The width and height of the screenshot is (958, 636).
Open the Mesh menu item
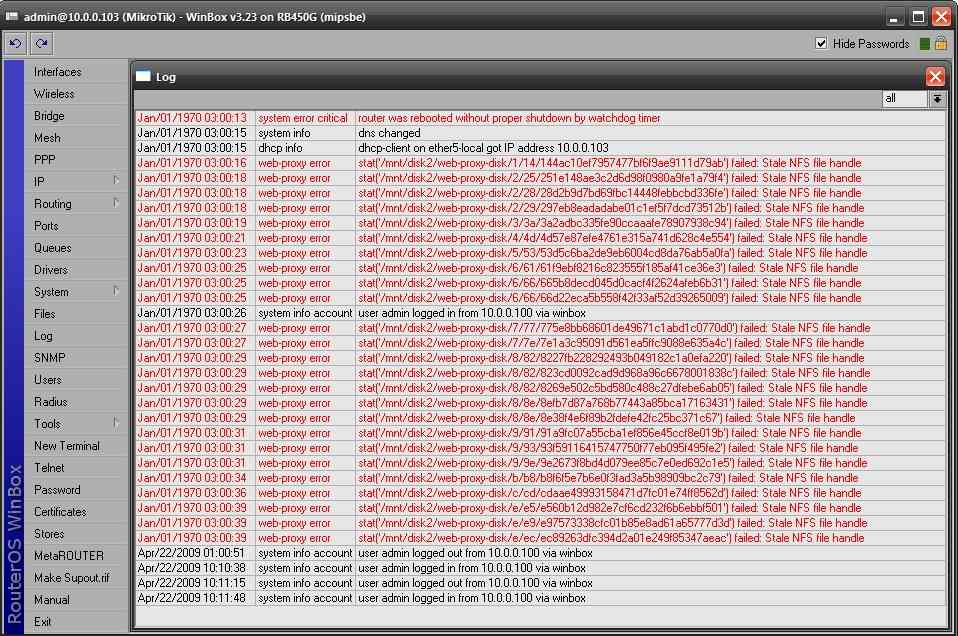pyautogui.click(x=47, y=137)
